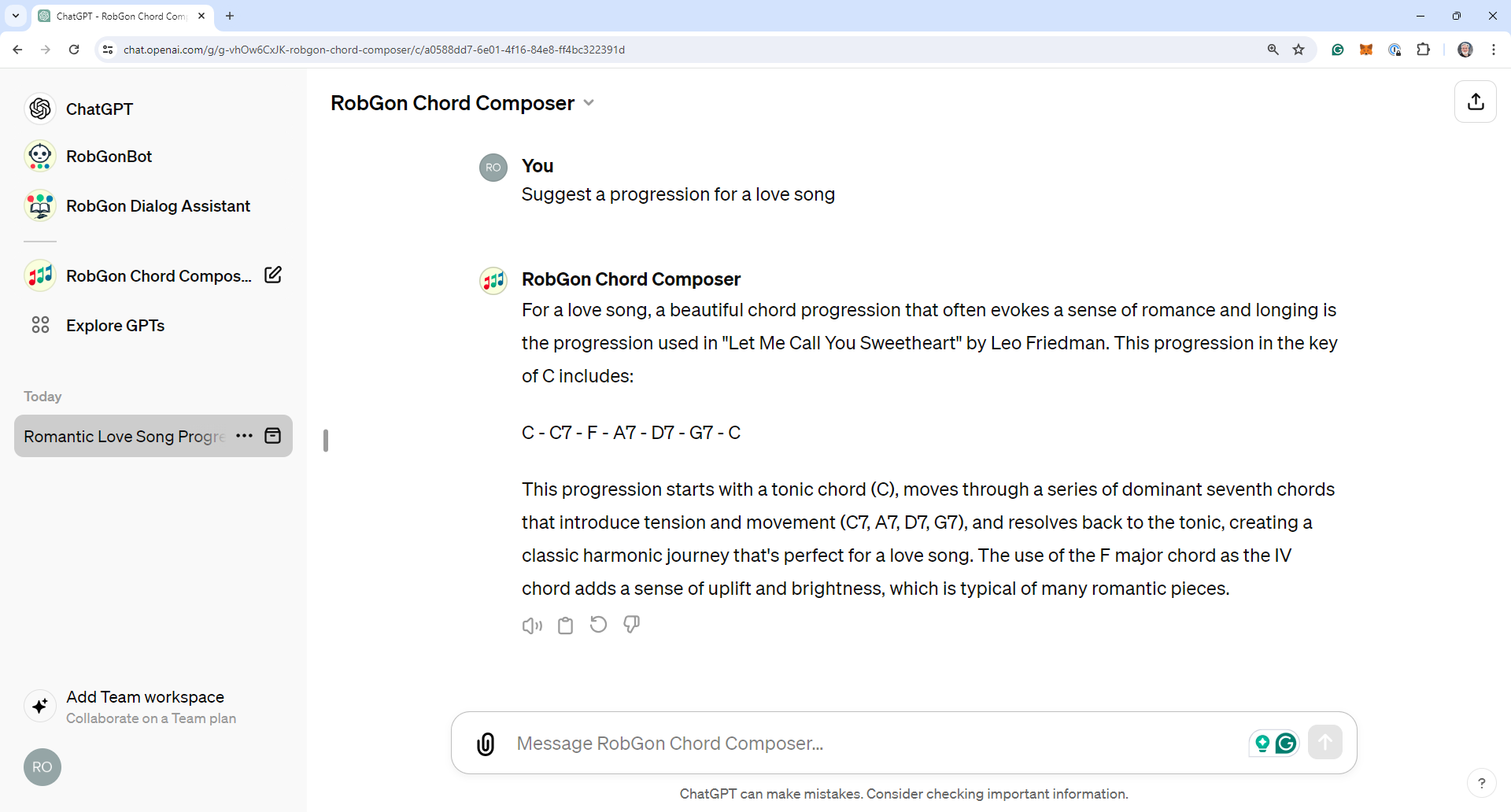Click the Read Aloud speaker icon

[x=532, y=626]
